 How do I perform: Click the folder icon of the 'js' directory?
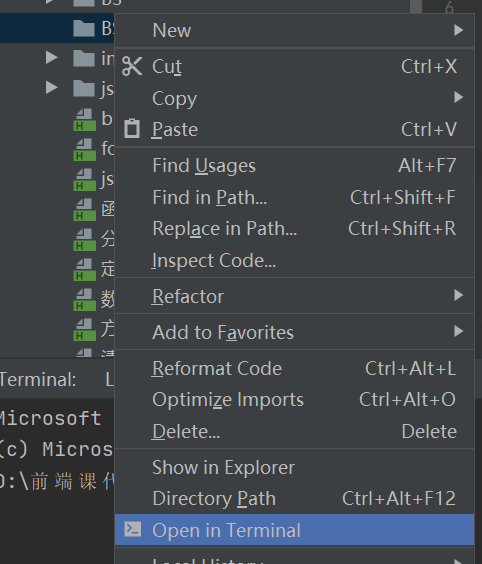[x=84, y=88]
